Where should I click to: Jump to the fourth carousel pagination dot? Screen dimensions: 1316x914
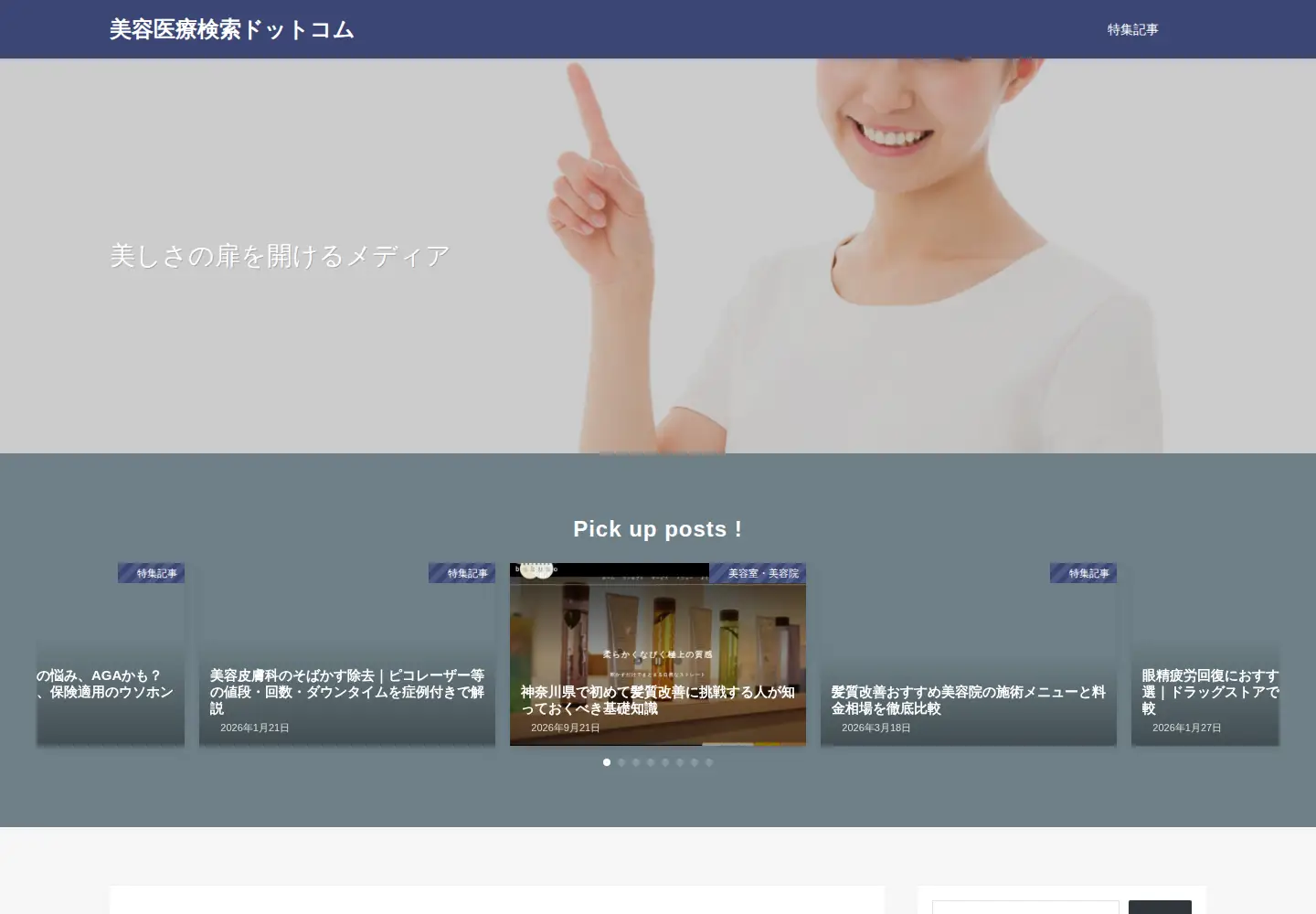[x=651, y=762]
